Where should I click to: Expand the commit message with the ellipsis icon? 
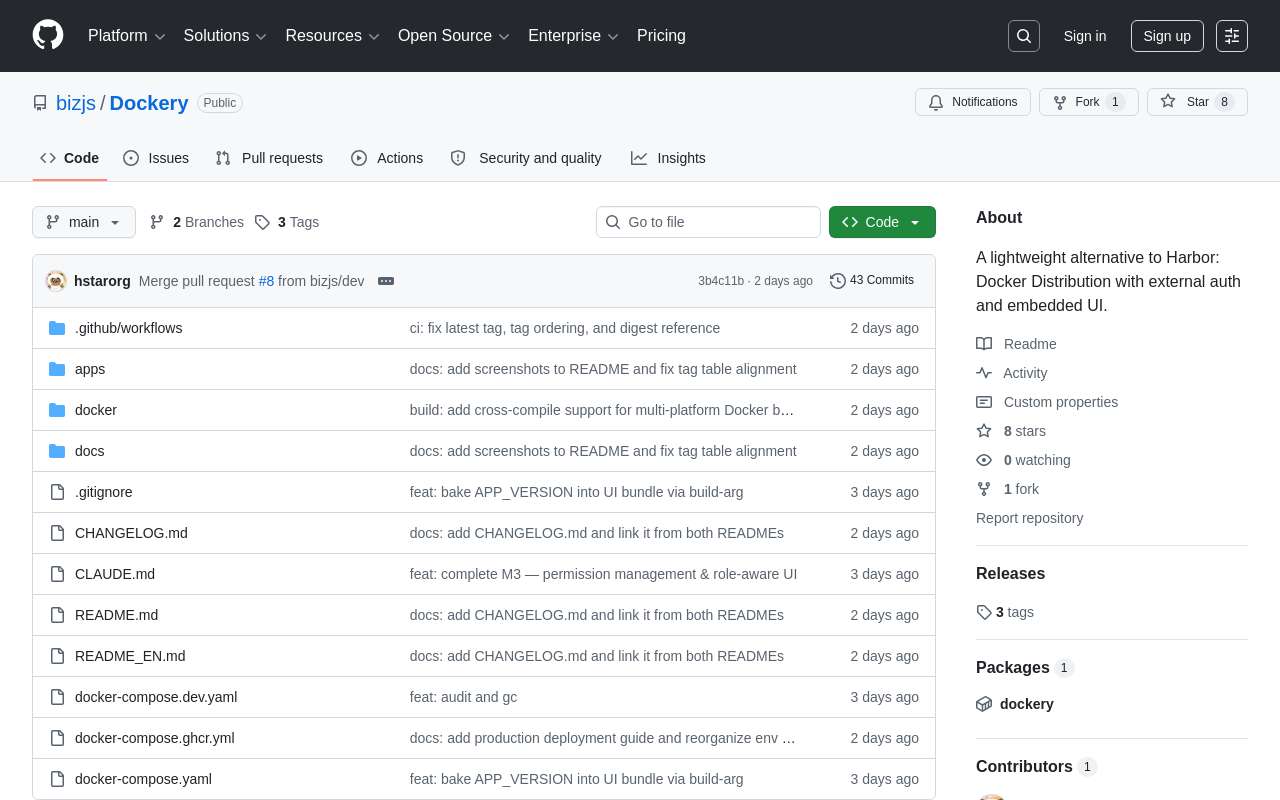386,281
